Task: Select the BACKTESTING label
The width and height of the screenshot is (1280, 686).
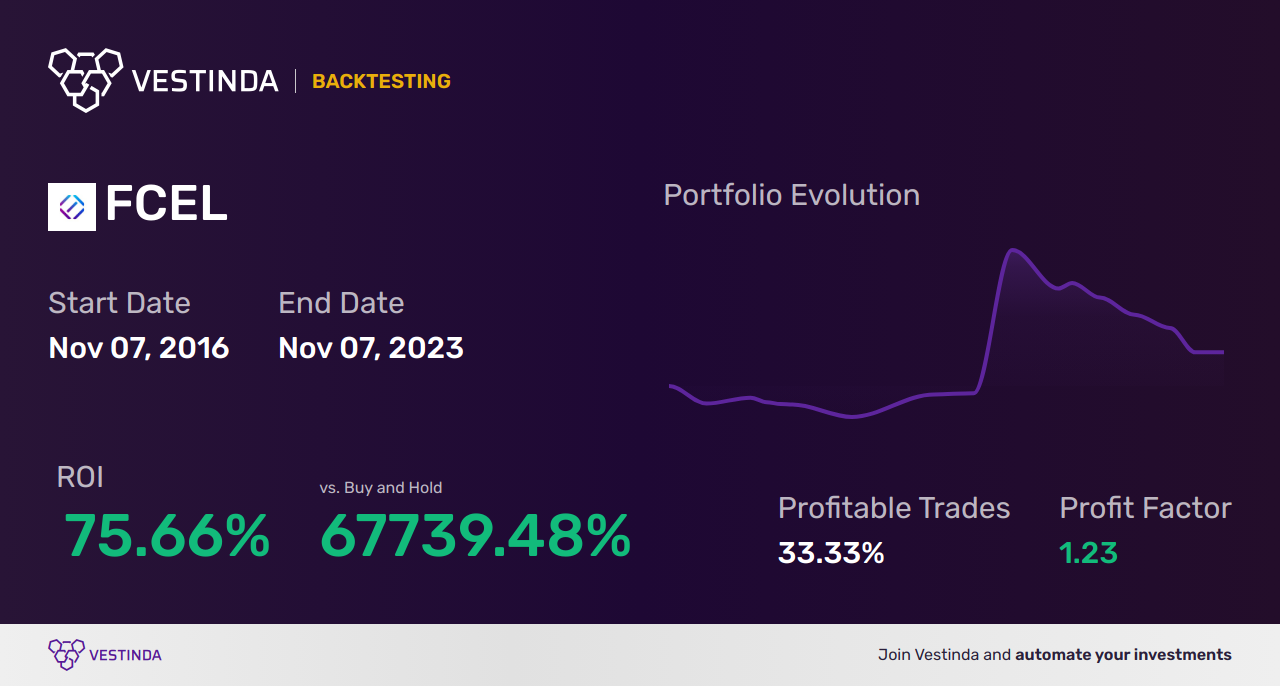Action: click(381, 82)
